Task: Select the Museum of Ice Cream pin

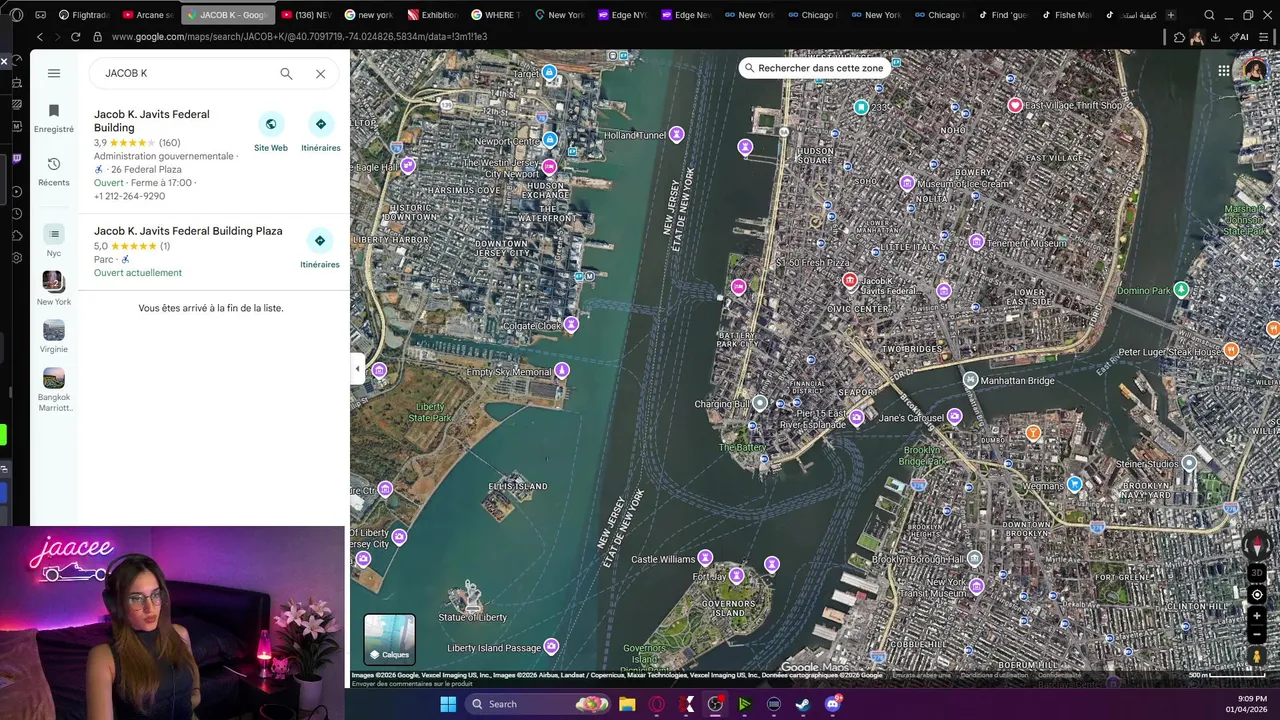Action: [907, 183]
